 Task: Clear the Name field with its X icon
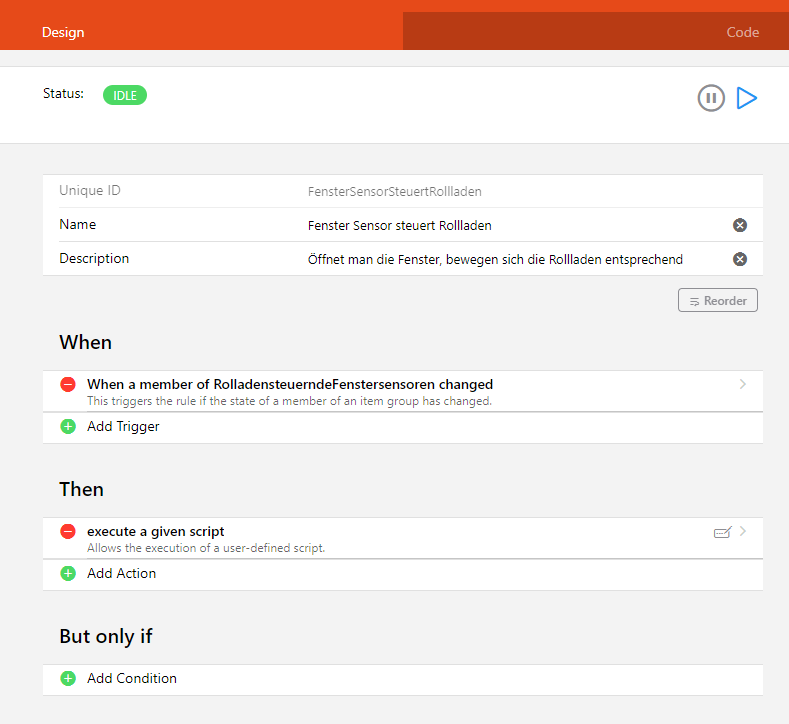(740, 225)
